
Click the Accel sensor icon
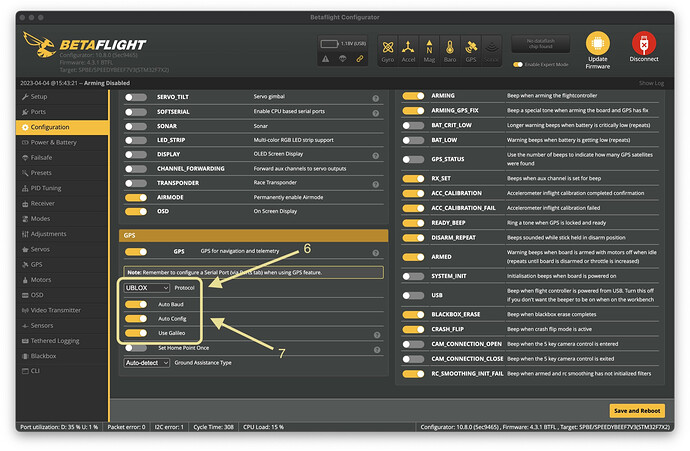(x=408, y=47)
